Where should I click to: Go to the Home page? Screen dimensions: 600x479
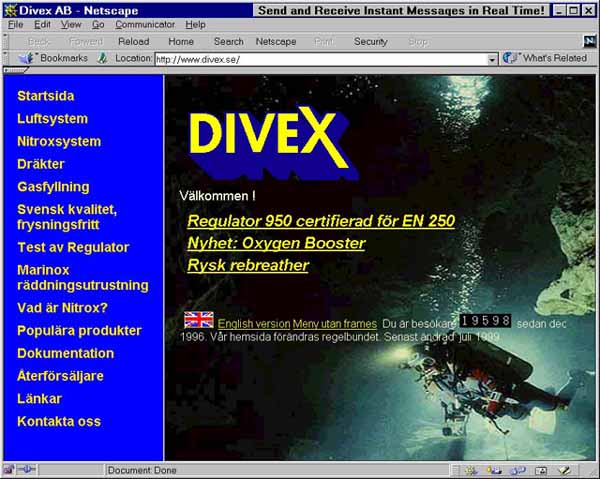click(x=181, y=42)
